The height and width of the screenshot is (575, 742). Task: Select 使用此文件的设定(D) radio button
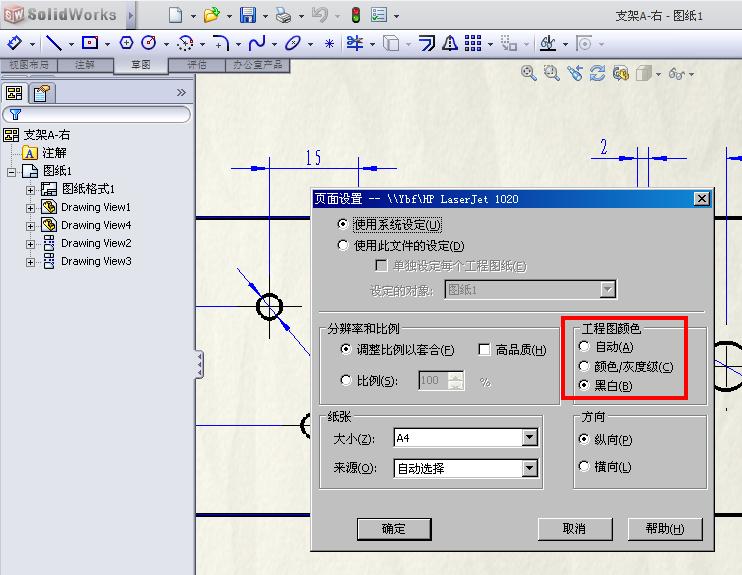pyautogui.click(x=343, y=245)
